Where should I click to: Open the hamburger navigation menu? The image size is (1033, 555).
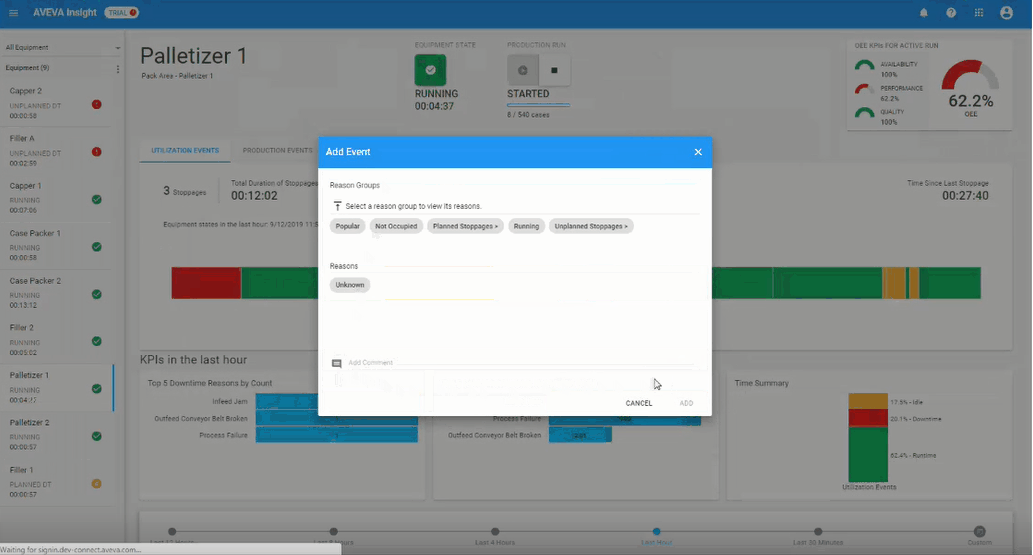pyautogui.click(x=13, y=13)
